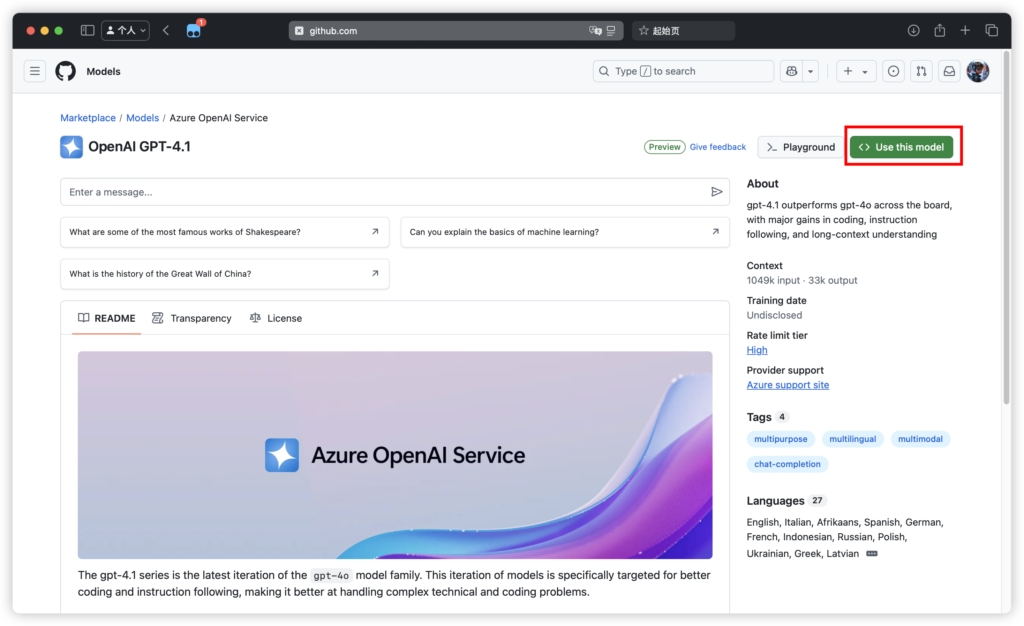Expand the full languages list ellipsis
This screenshot has height=626, width=1024.
click(x=872, y=554)
